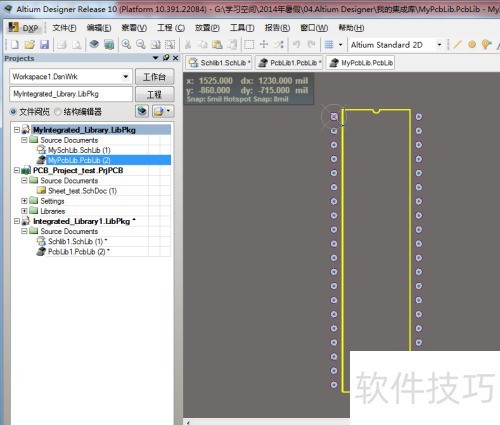Viewport: 500px width, 425px height.
Task: Switch to PcbLib1.PcbLib document tab
Action: tap(289, 63)
